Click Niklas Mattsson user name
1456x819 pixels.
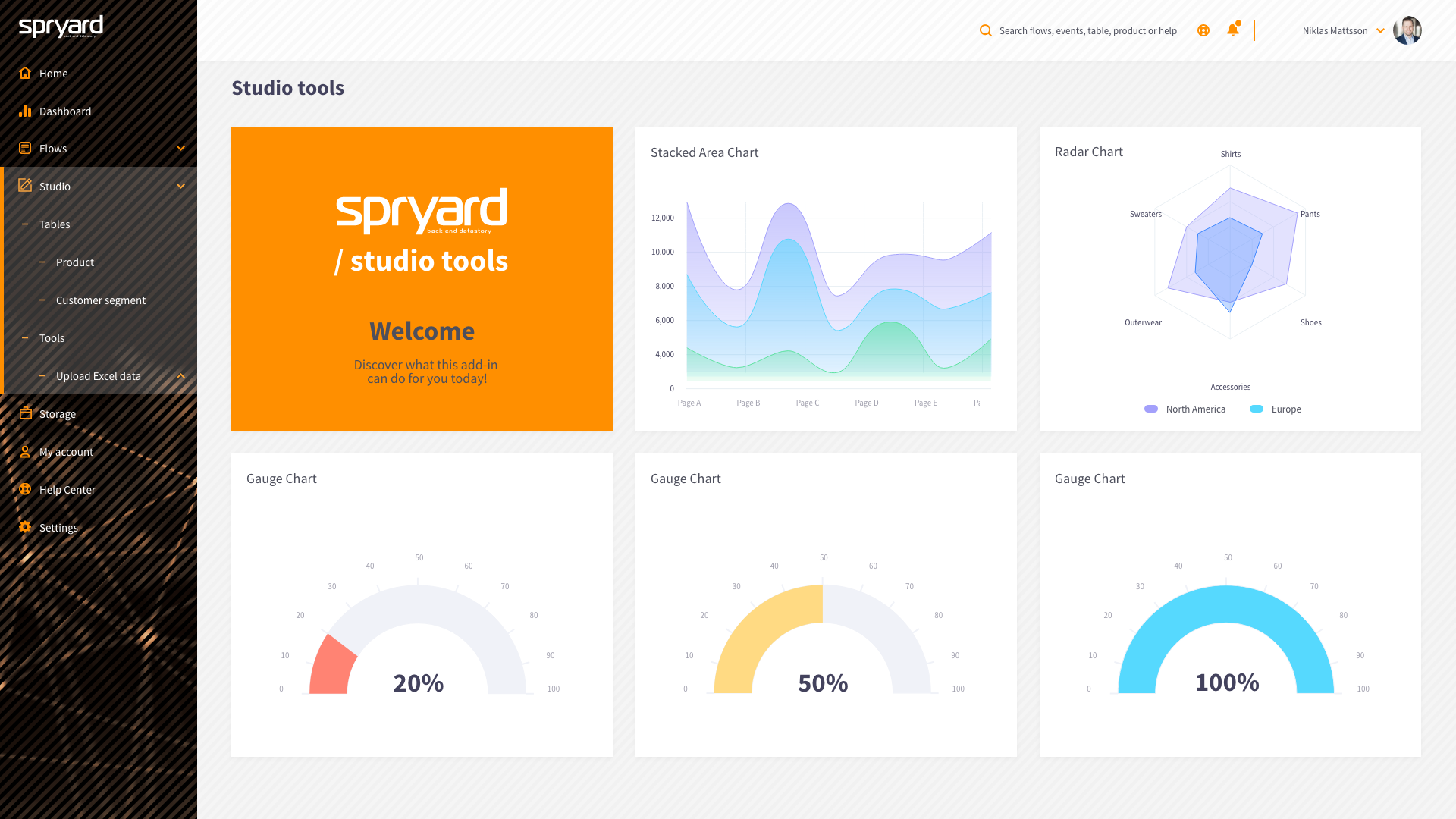(x=1335, y=30)
